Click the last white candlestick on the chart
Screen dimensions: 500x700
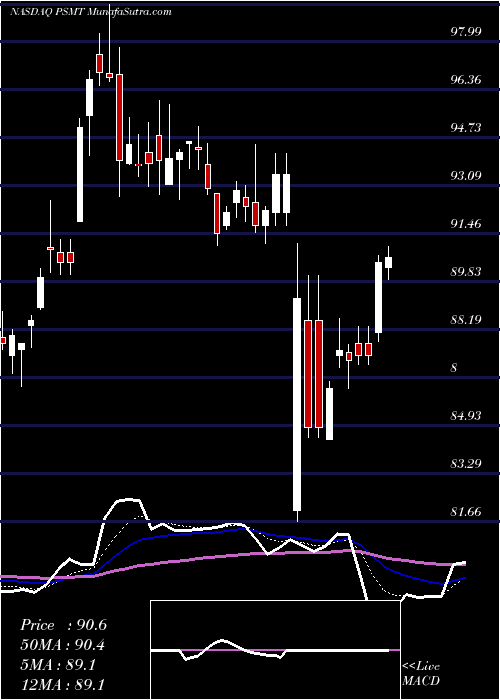(x=388, y=262)
